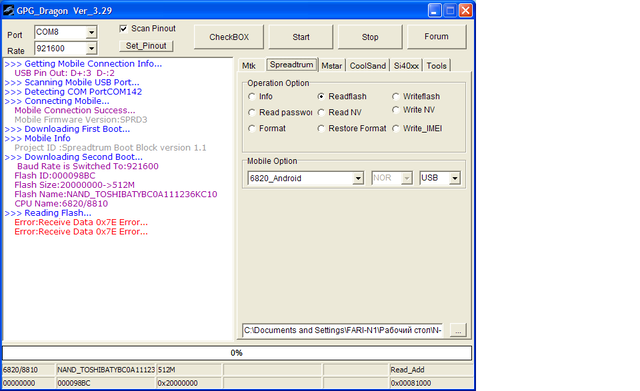Image resolution: width=640 pixels, height=391 pixels.
Task: Click the 'Reading Flash...' log line
Action: [x=48, y=213]
